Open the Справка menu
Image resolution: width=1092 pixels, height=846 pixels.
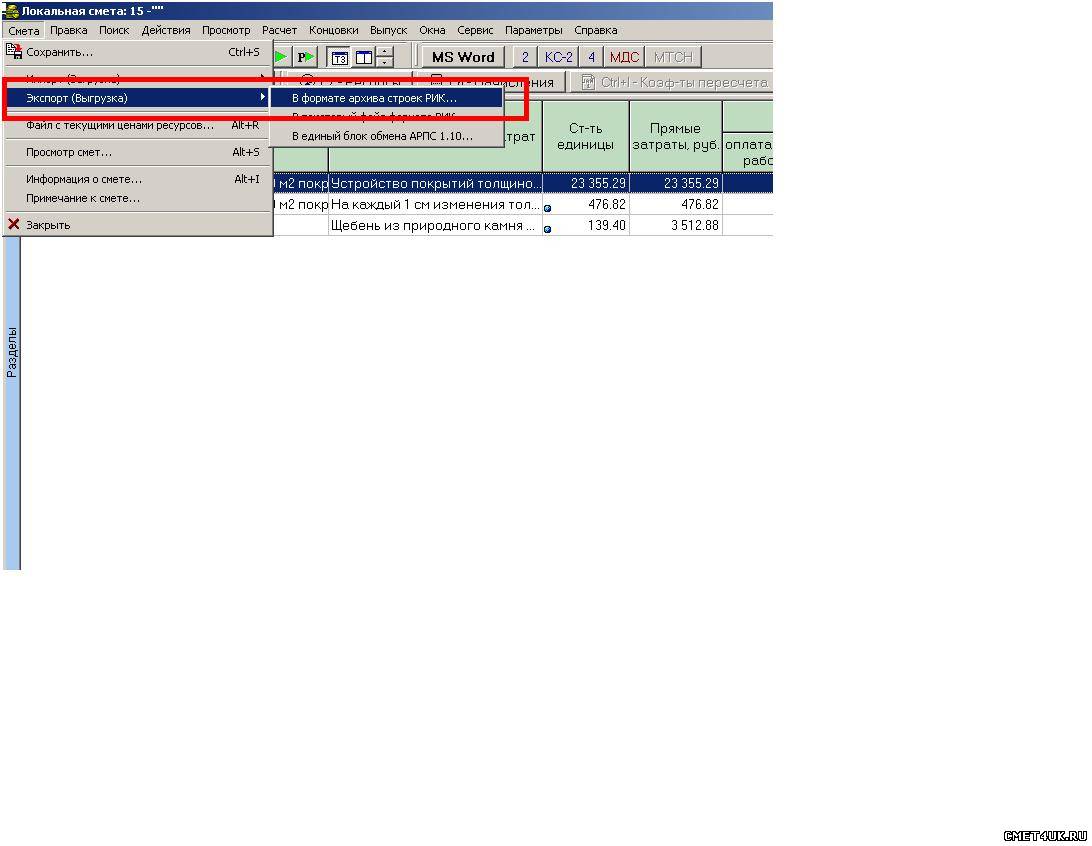[595, 30]
